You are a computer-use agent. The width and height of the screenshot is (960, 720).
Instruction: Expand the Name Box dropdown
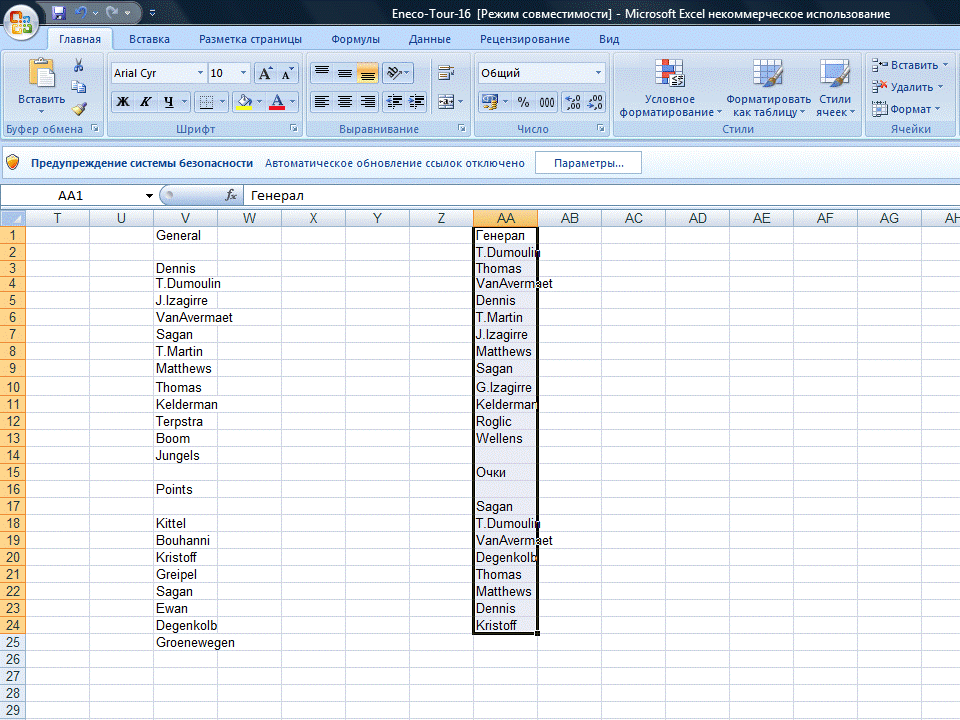pos(149,196)
